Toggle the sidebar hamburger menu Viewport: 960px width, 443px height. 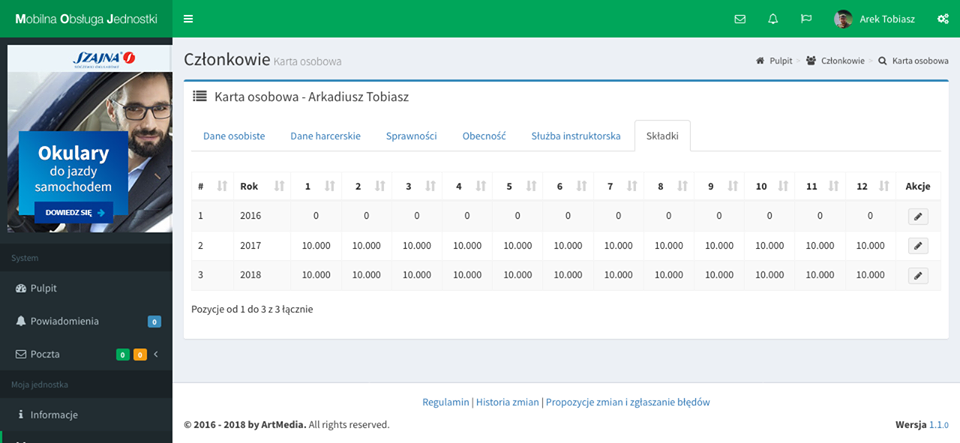tap(188, 19)
